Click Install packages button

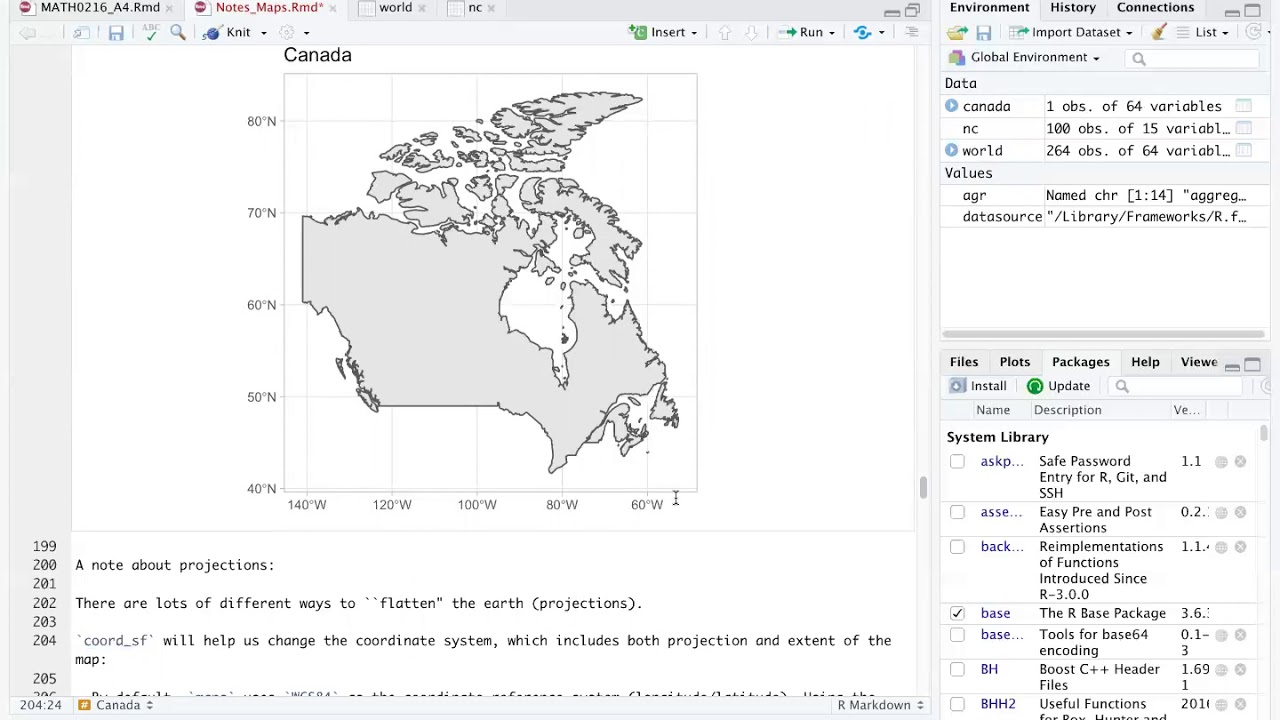tap(978, 386)
